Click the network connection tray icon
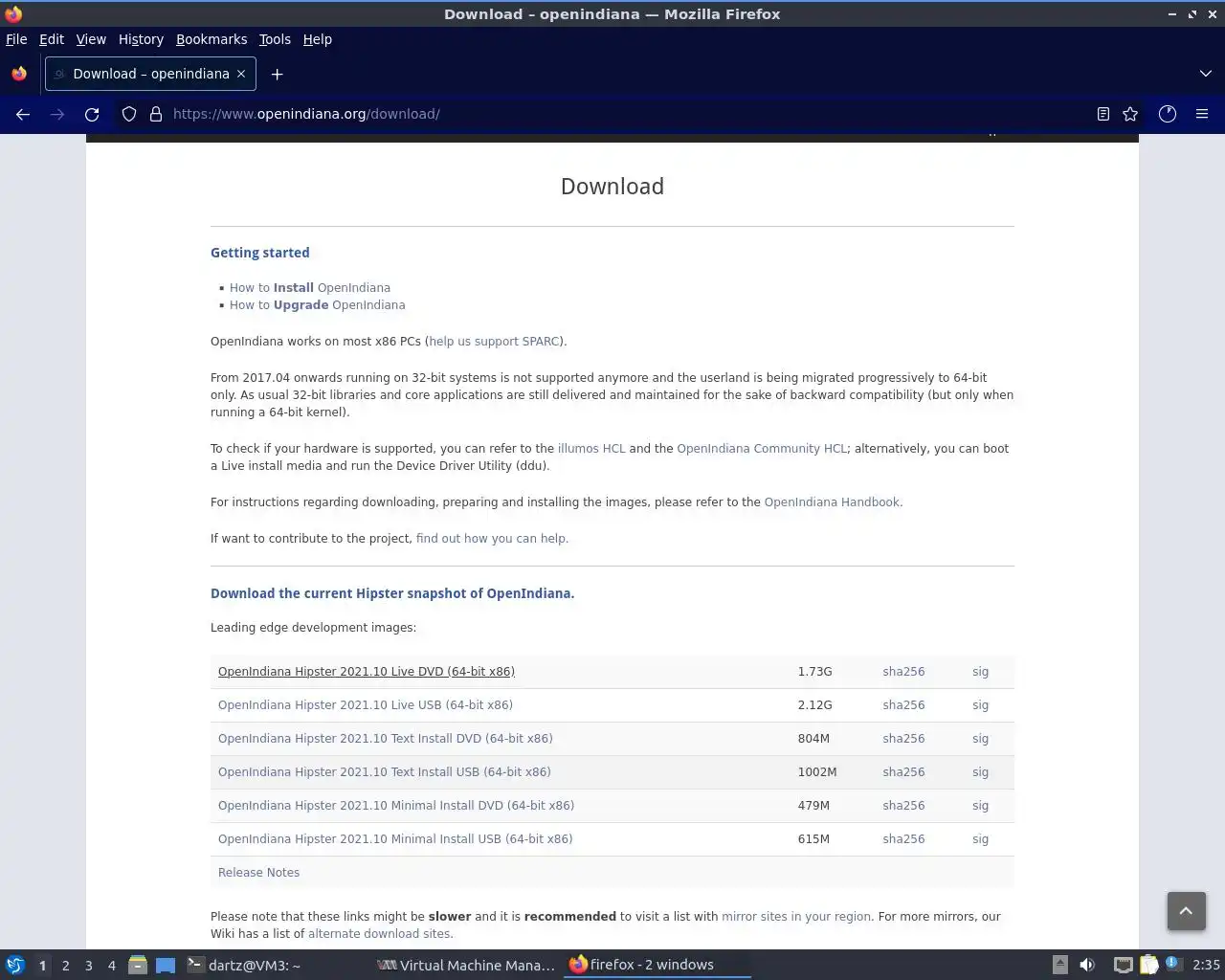Screen dimensions: 1225x980 pos(1123,965)
